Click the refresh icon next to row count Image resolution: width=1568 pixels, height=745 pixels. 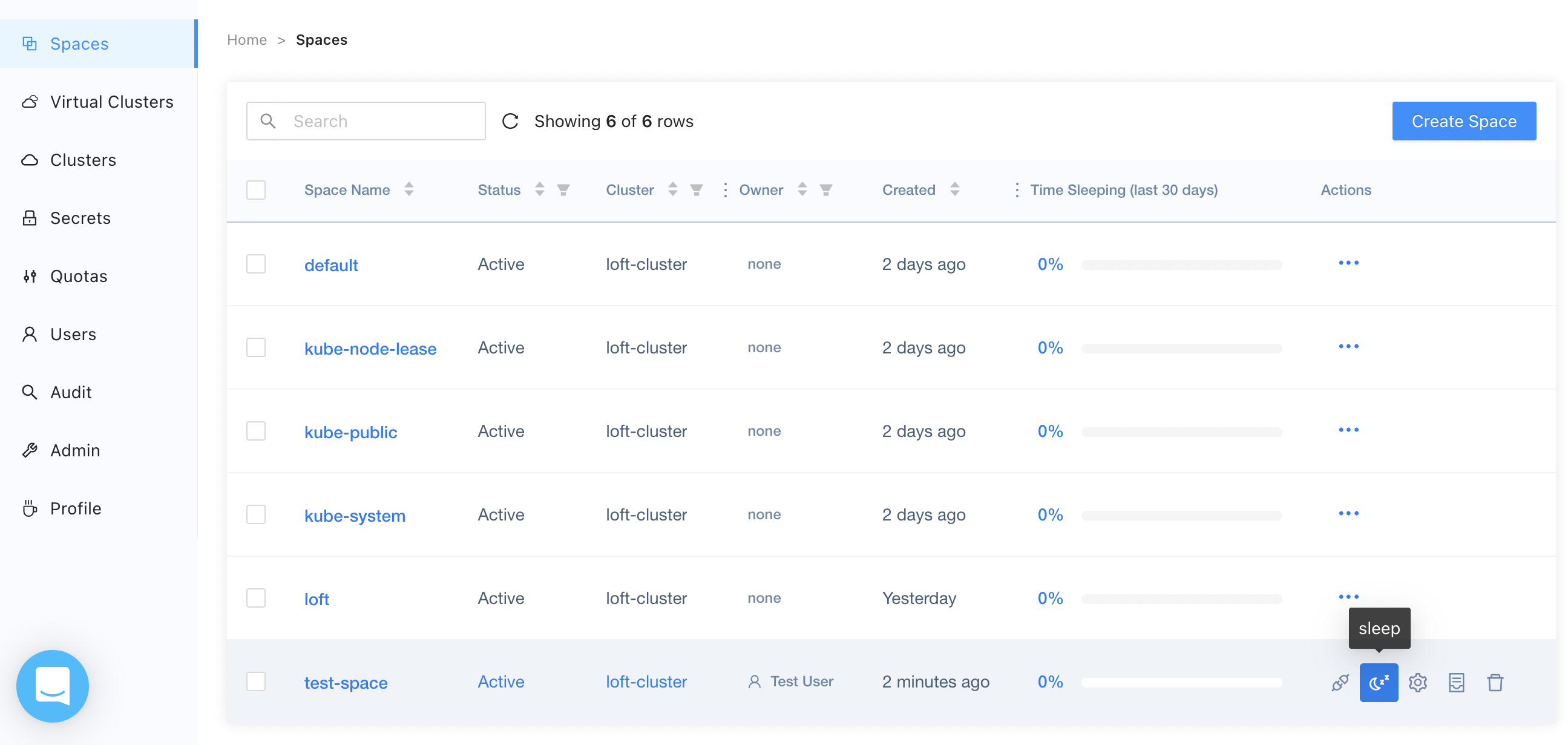[510, 121]
